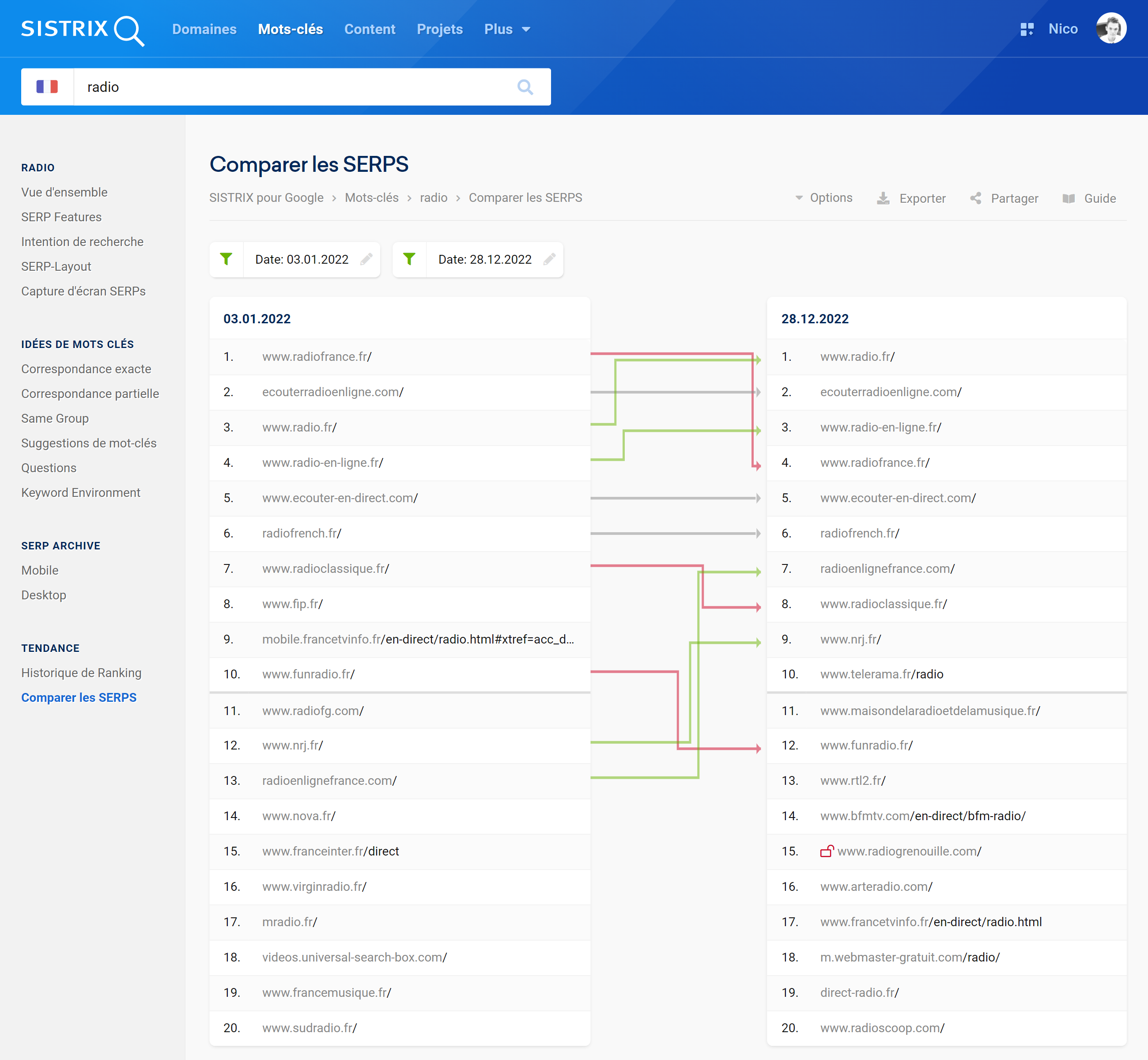Open Mobile SERP archive
Image resolution: width=1148 pixels, height=1060 pixels.
40,570
